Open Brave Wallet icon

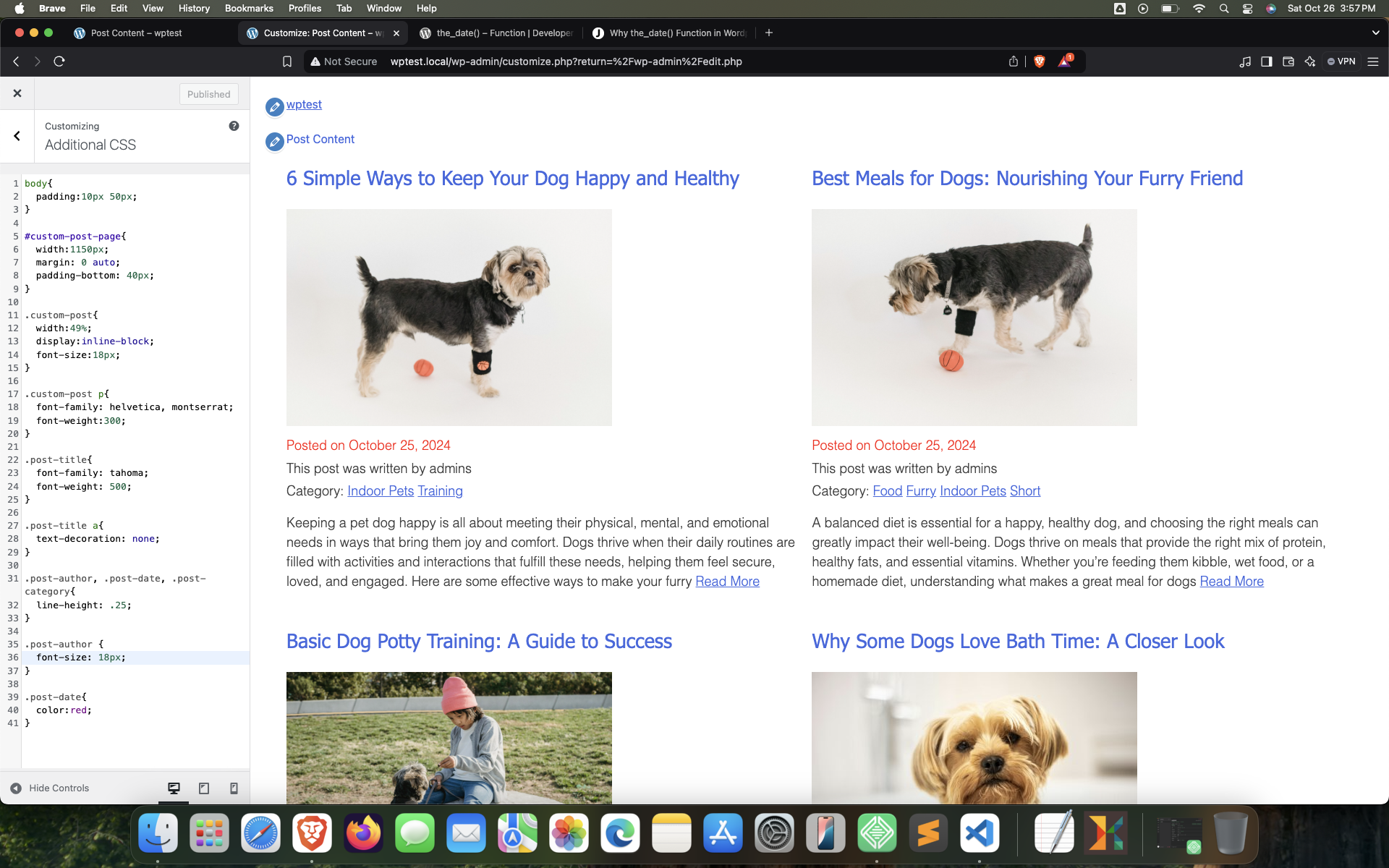[x=1288, y=61]
